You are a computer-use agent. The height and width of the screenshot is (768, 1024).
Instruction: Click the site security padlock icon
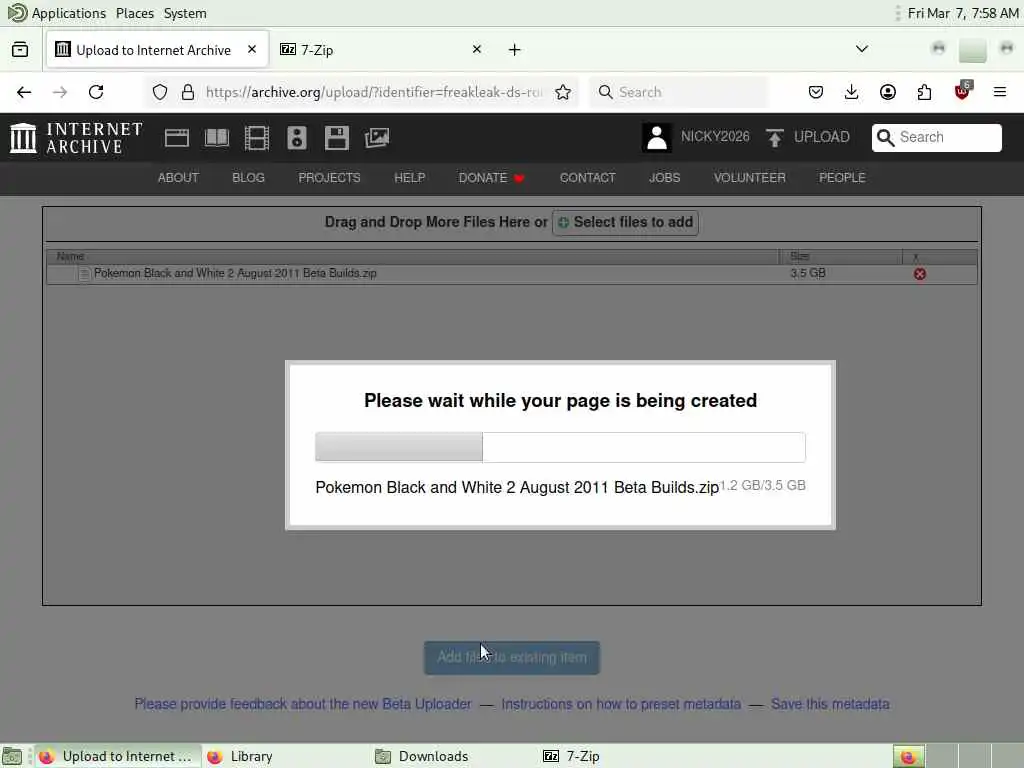[188, 92]
